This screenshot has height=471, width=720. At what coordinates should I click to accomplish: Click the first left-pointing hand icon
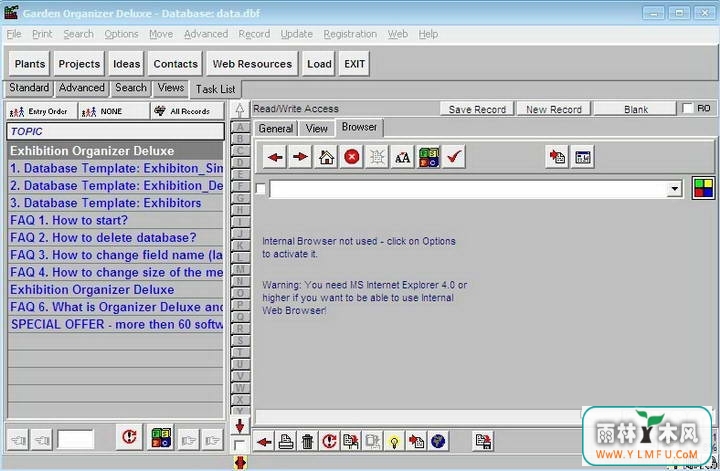(18, 440)
